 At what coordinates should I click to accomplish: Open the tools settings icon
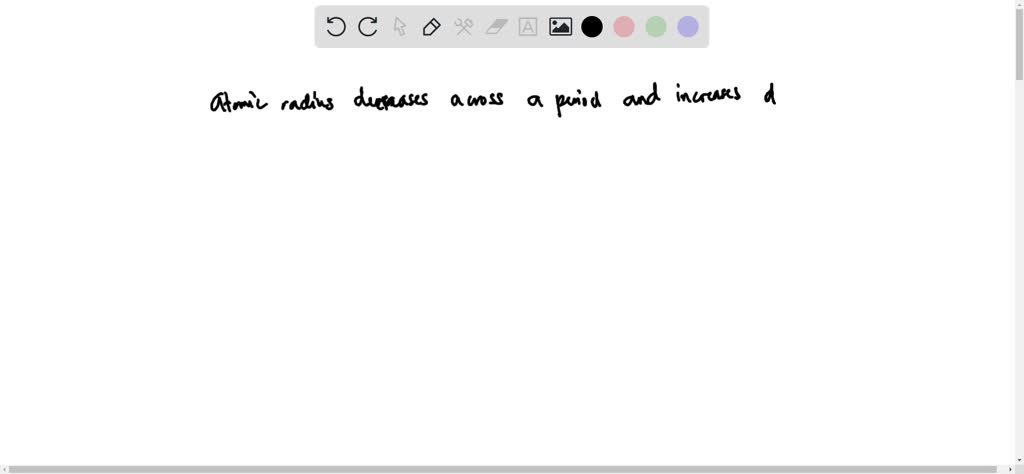tap(464, 27)
